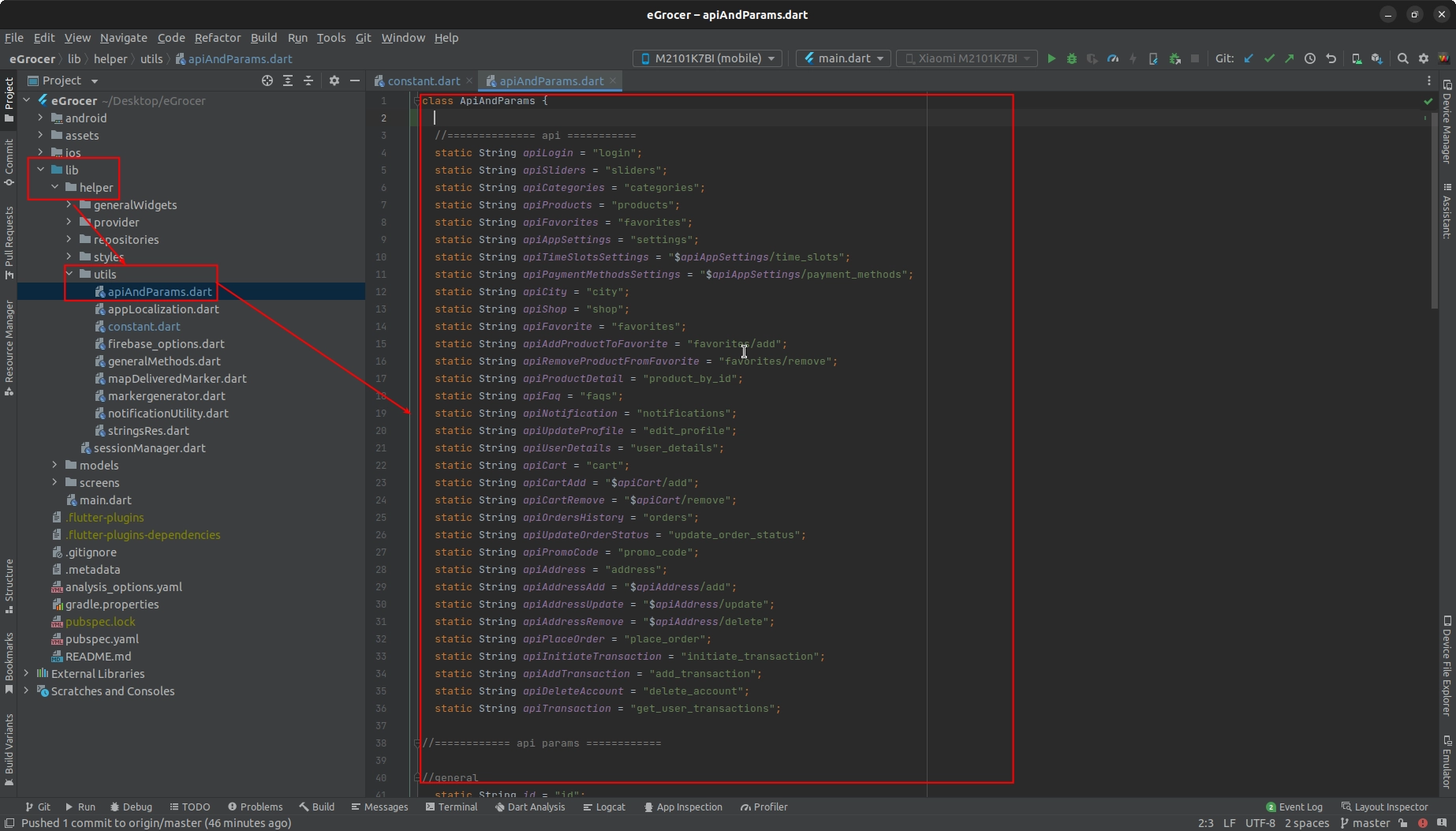1456x831 pixels.
Task: Open the Commit tool window
Action: coord(9,163)
